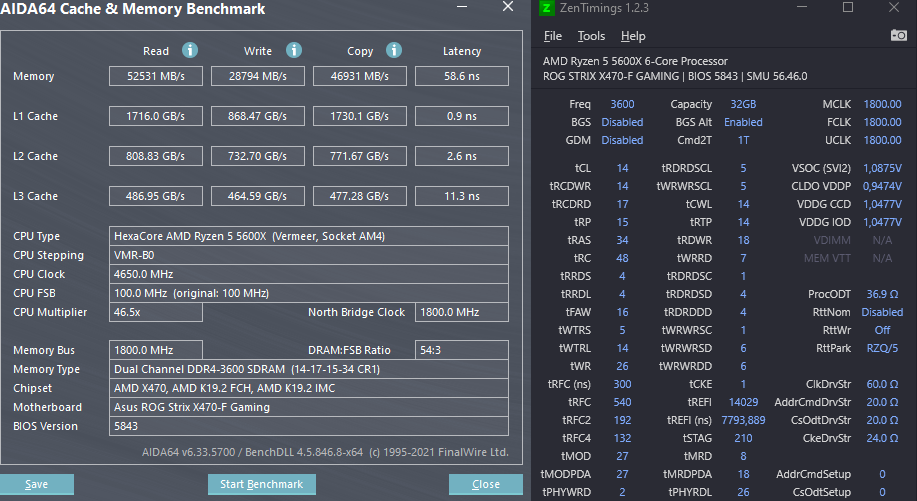Click AMD Ryzen 5 5600X processor name in ZenTimings
Screen dimensions: 917x501
635,61
